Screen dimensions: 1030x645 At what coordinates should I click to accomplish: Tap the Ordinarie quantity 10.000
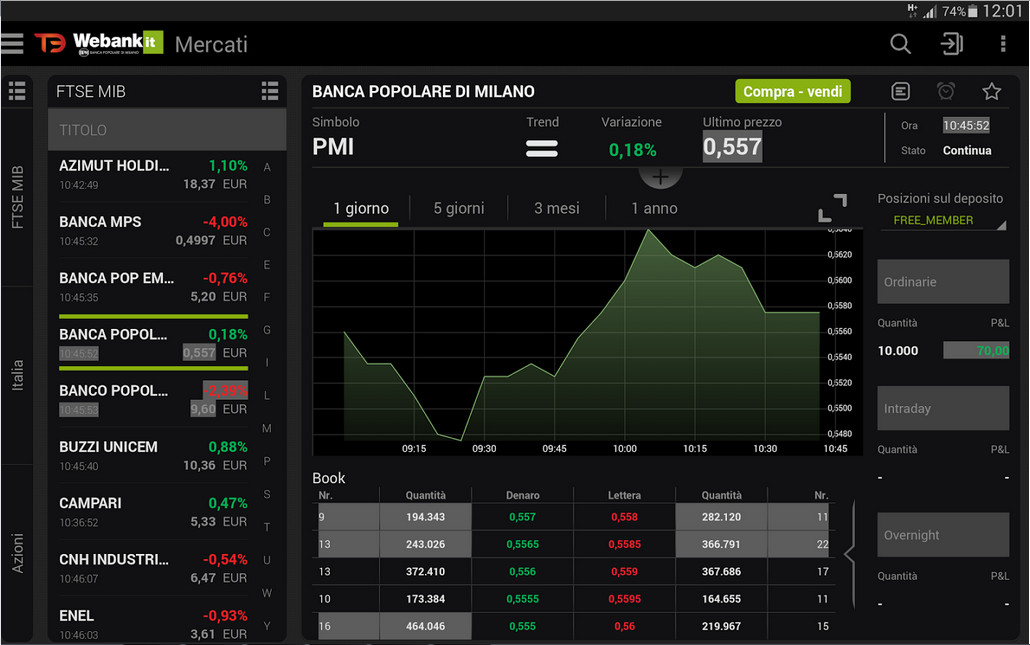coord(898,351)
